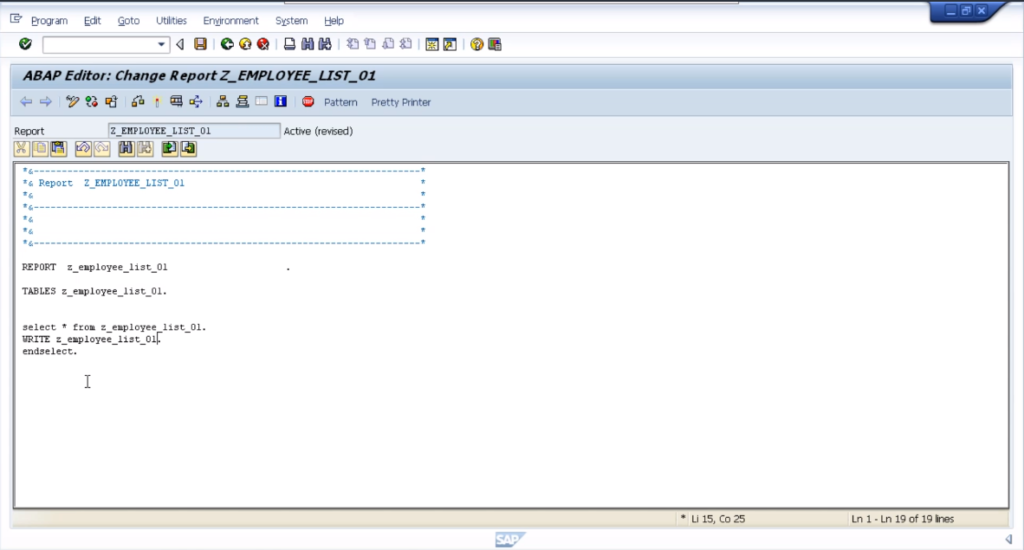Click the editor Find binoculars icon
This screenshot has width=1024, height=550.
click(126, 149)
